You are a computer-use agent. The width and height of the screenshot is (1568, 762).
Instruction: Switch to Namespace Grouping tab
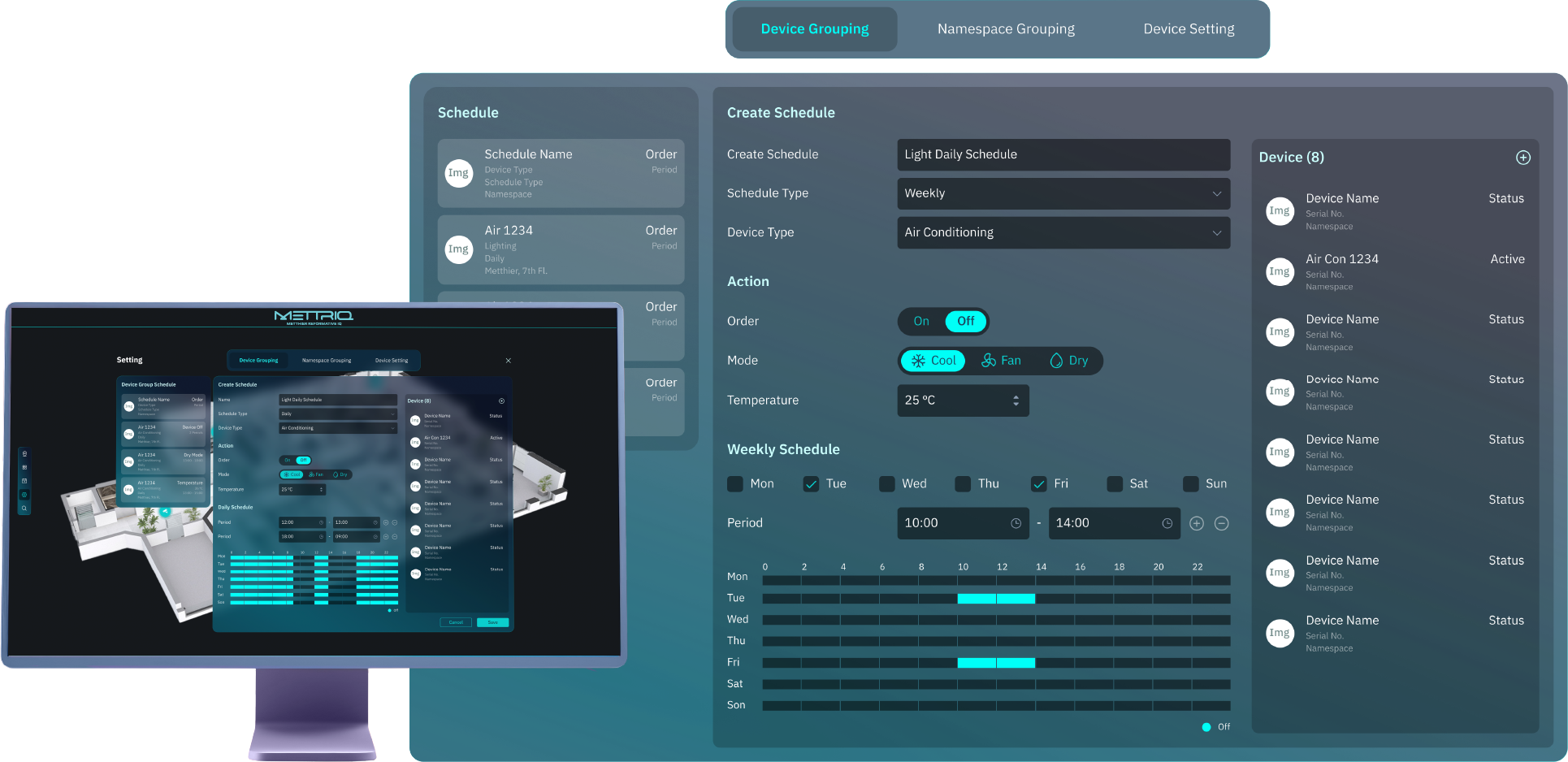[1006, 29]
